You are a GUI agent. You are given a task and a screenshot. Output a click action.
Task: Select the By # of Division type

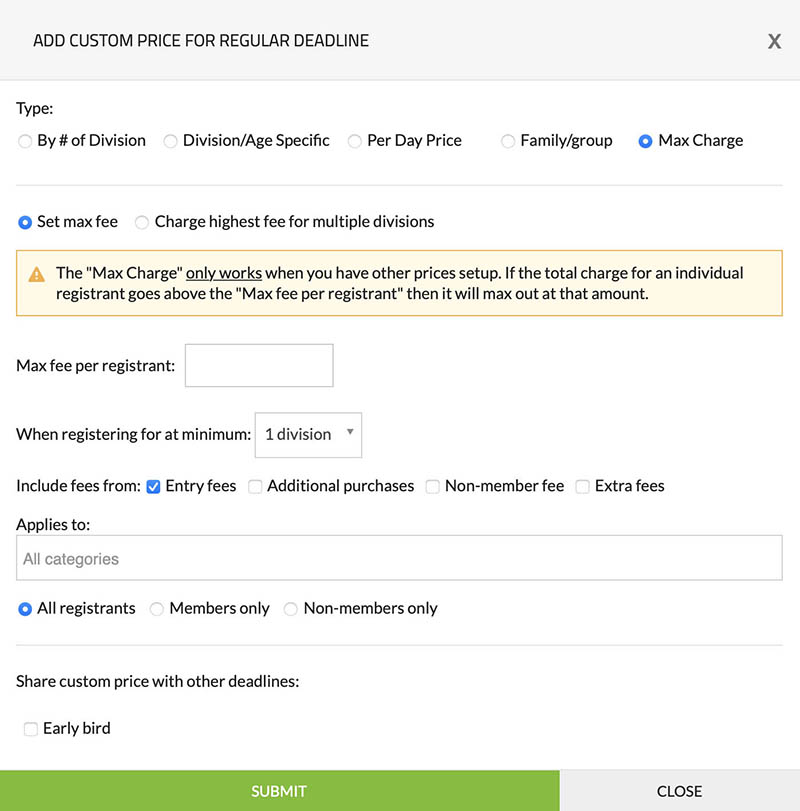pyautogui.click(x=25, y=141)
